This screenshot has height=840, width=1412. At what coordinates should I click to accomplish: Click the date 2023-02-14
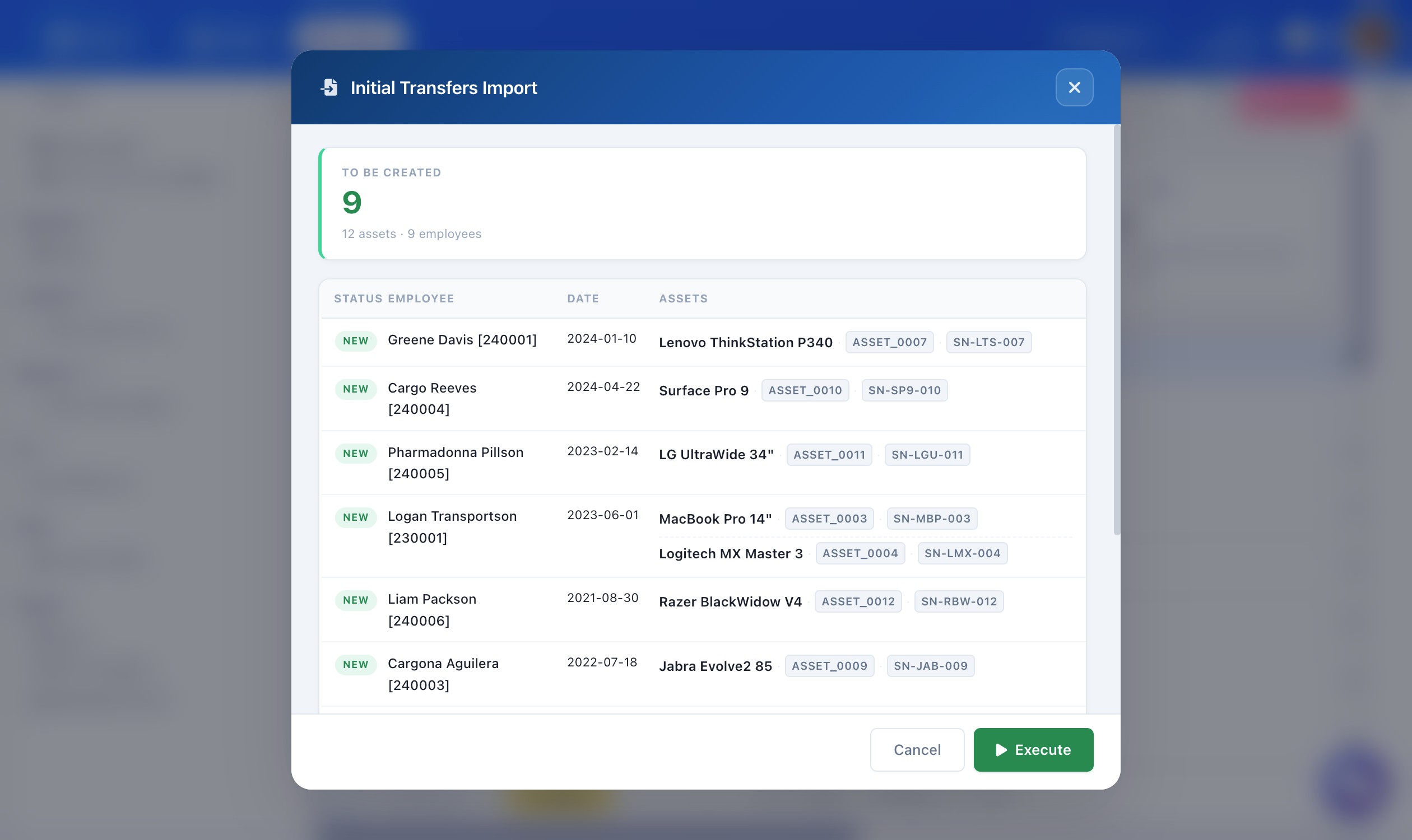tap(603, 451)
